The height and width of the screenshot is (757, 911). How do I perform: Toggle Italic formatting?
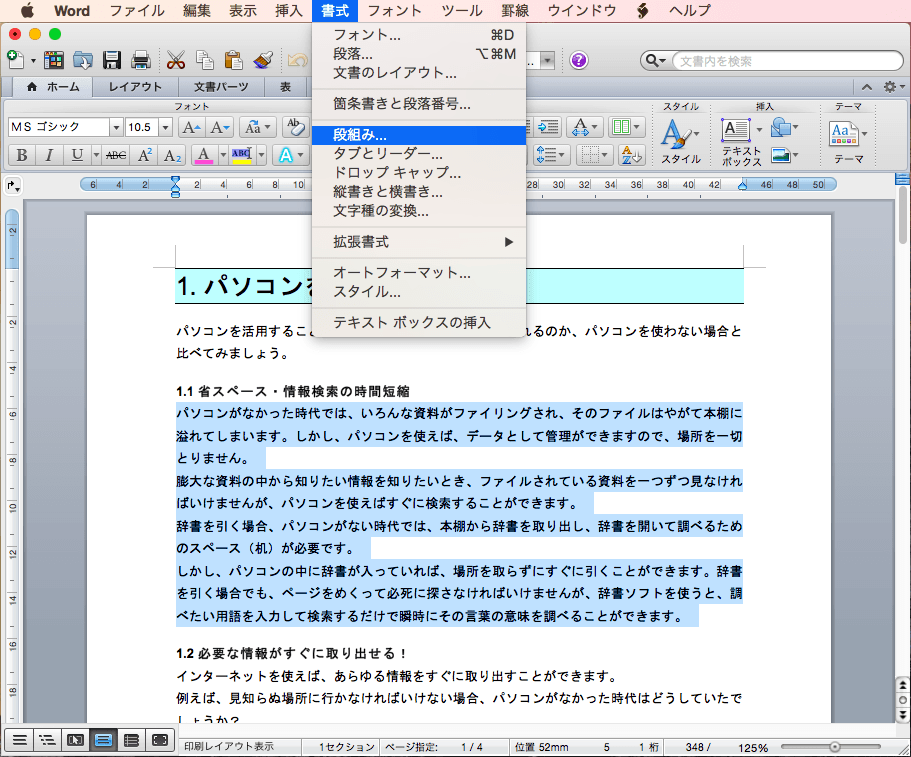(x=49, y=155)
